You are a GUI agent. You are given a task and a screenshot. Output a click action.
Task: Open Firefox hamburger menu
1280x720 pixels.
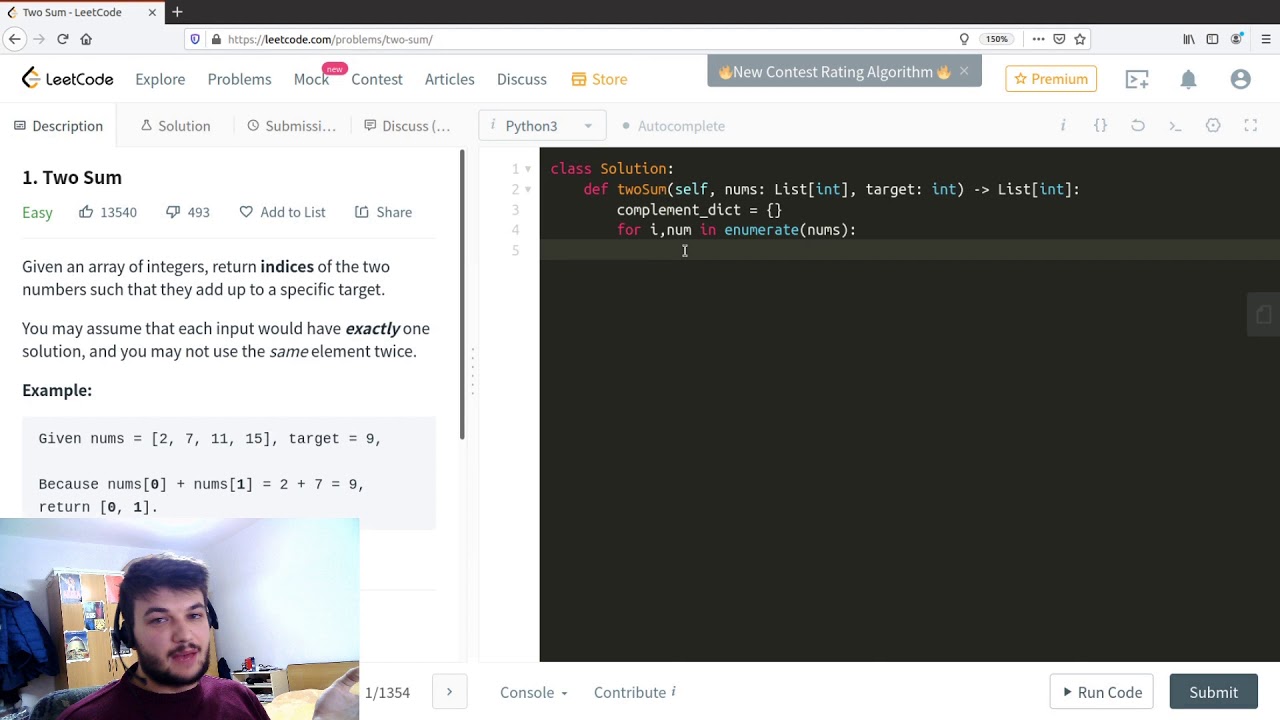[1265, 39]
